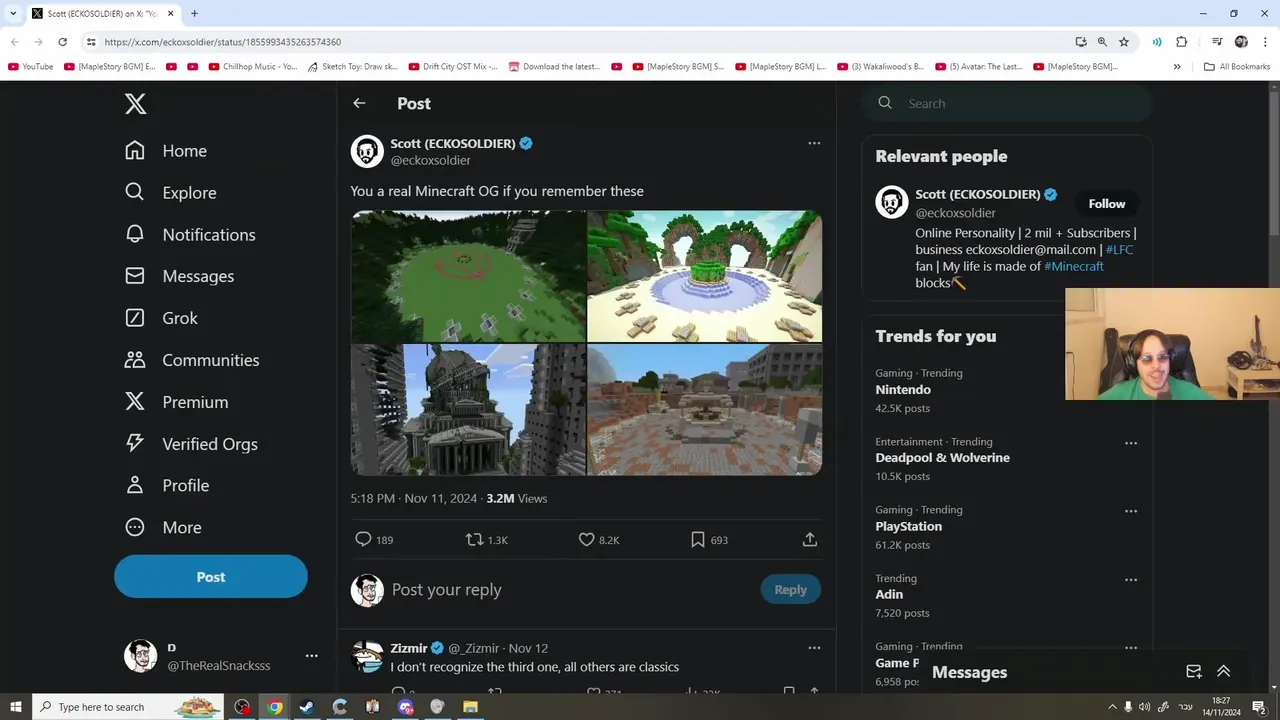View the bottom-right brick plaza image

[705, 410]
